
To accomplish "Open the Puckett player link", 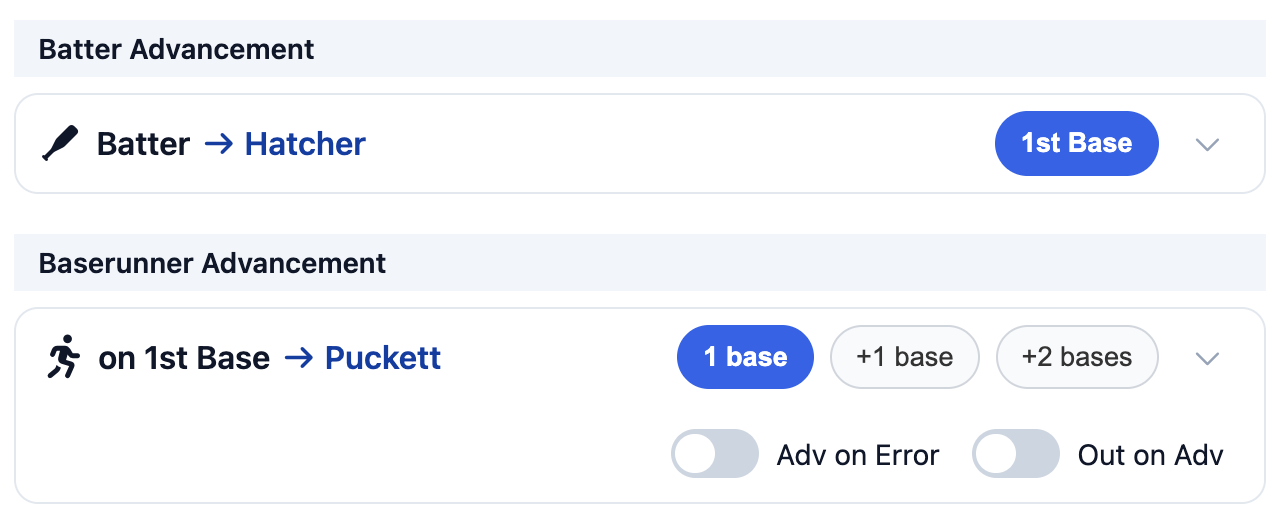I will coord(383,358).
